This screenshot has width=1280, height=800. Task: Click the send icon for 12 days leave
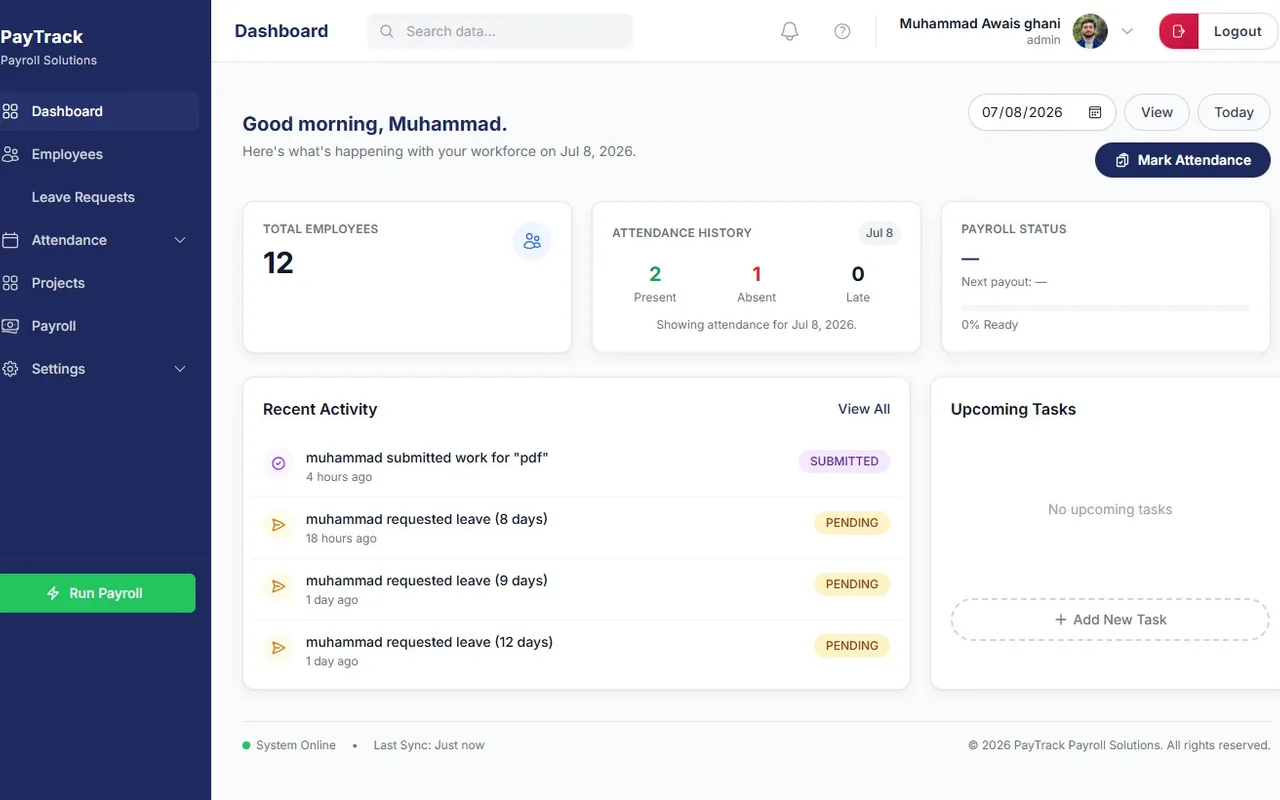click(x=279, y=648)
